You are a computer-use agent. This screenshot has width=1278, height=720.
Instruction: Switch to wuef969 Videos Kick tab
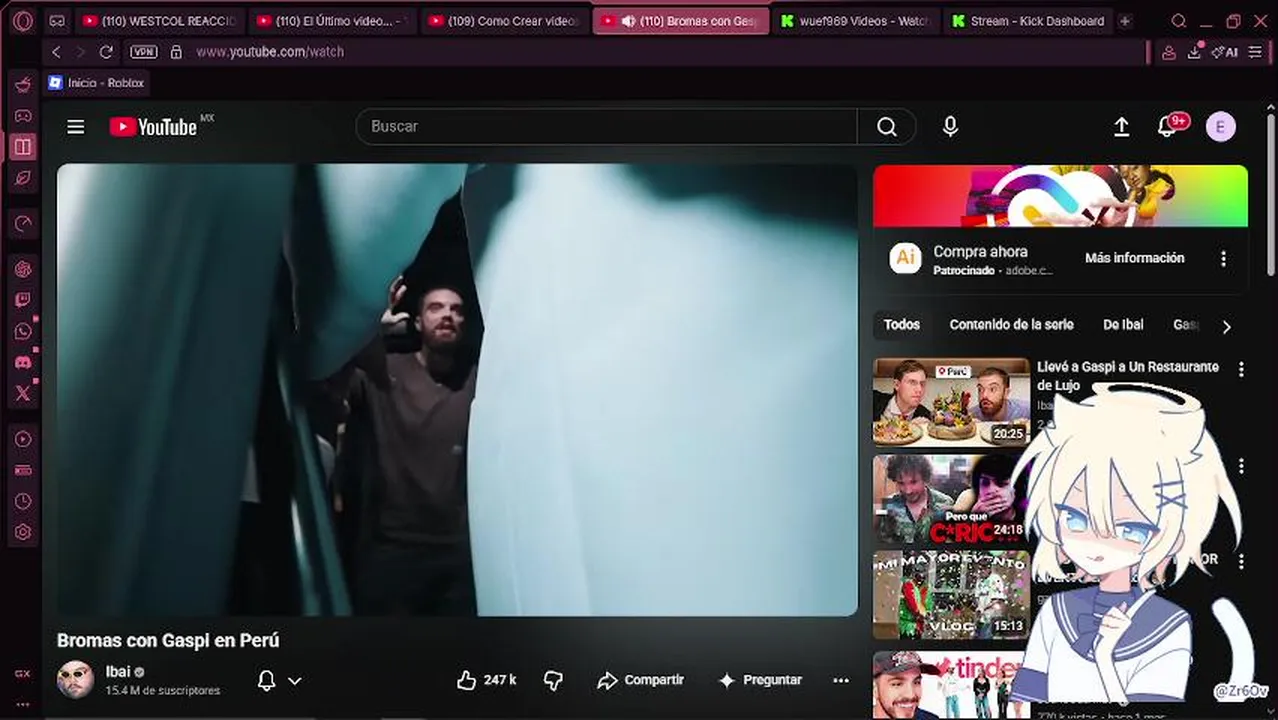(x=856, y=21)
